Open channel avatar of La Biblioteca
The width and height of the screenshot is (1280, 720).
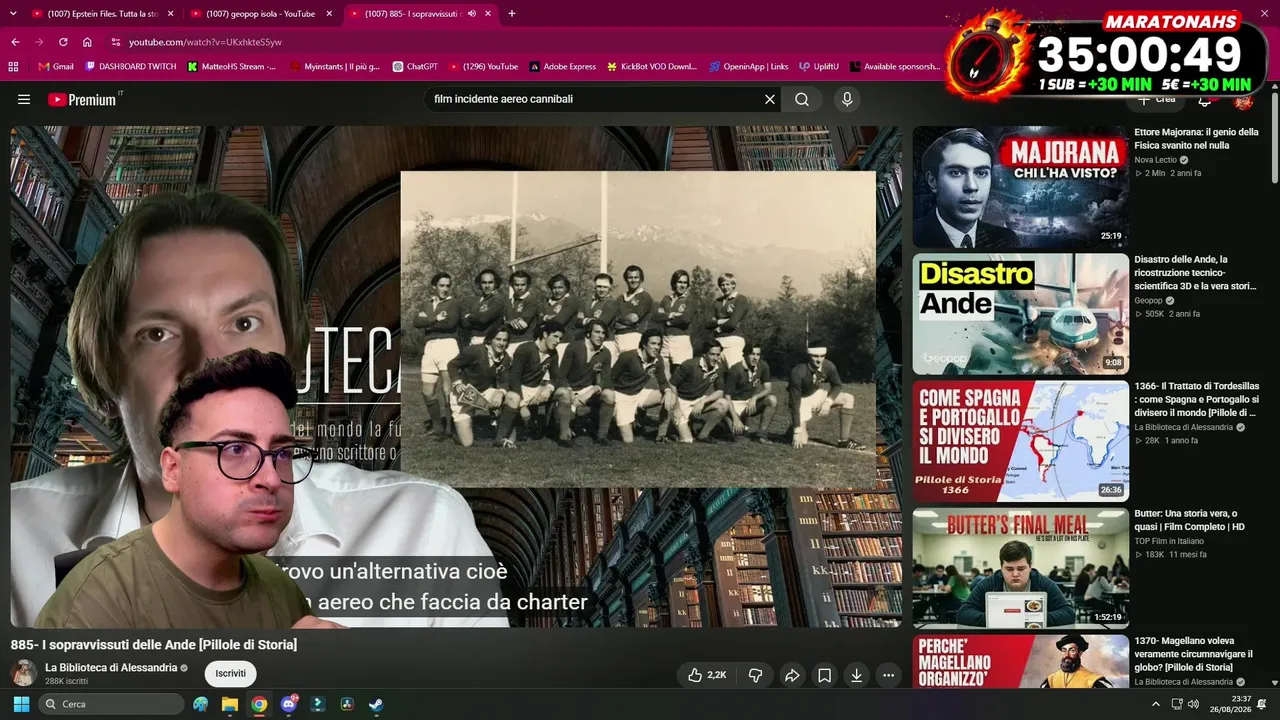click(x=24, y=673)
